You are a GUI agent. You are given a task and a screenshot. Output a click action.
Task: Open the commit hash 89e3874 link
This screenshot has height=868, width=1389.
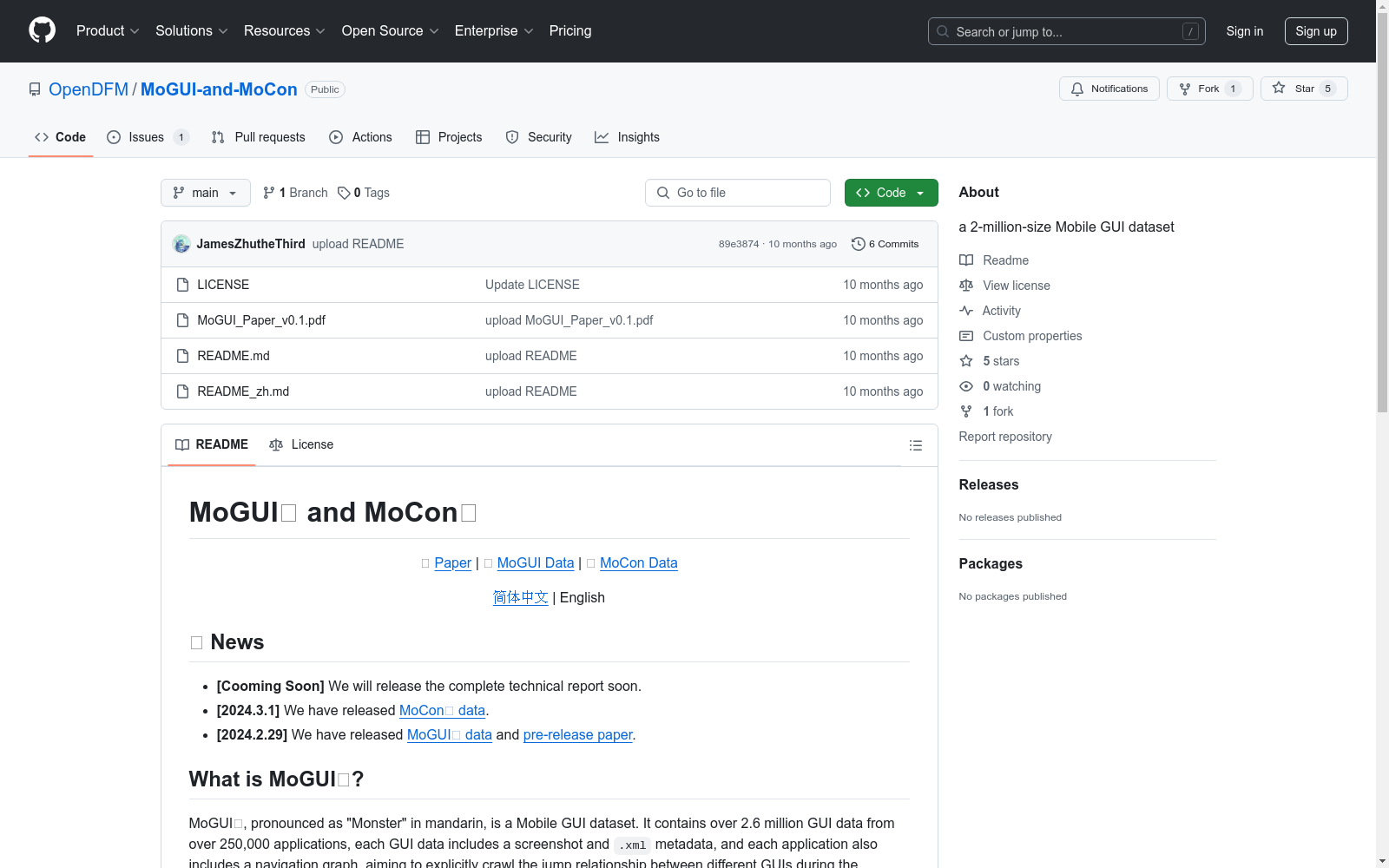739,244
